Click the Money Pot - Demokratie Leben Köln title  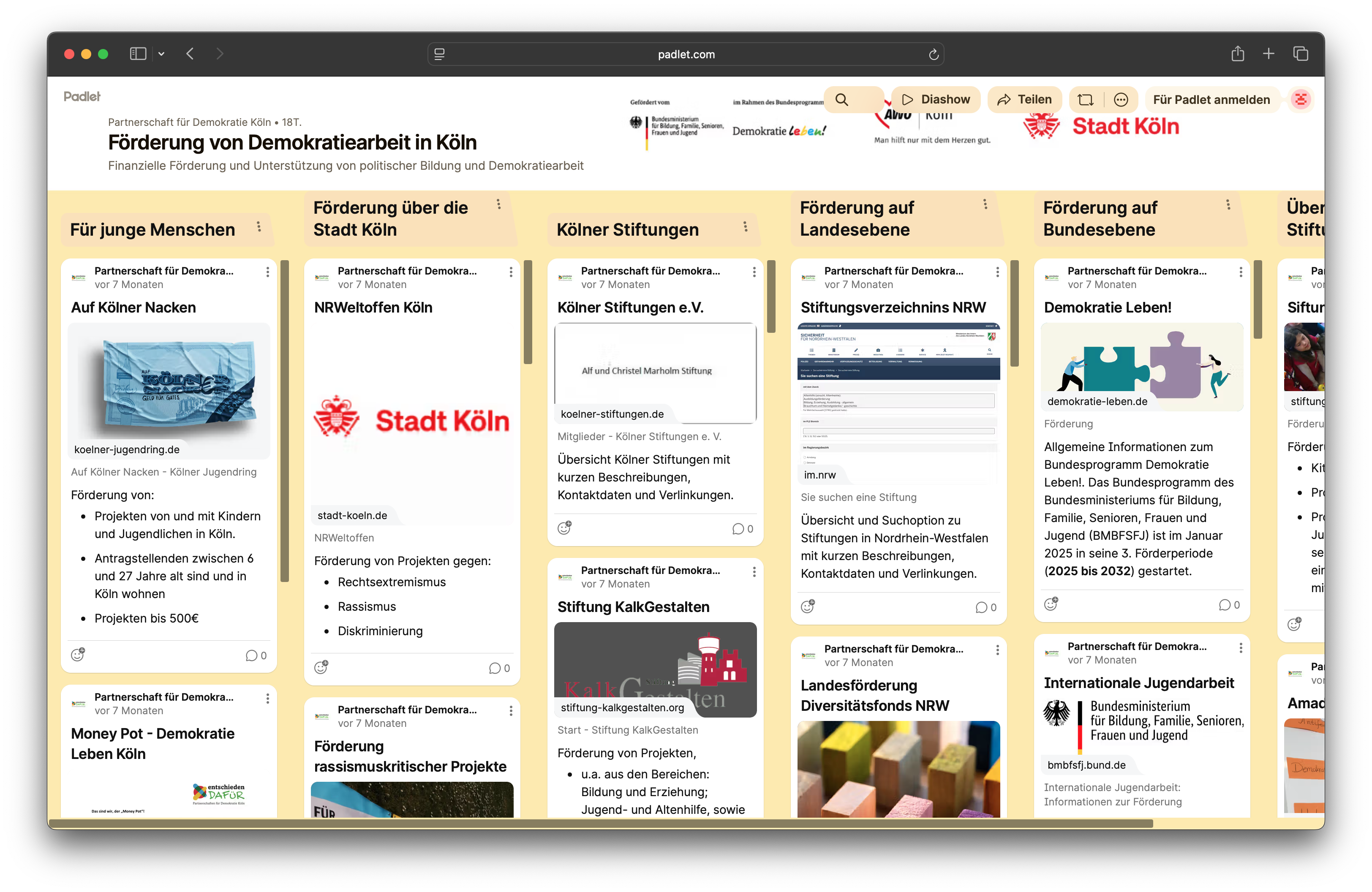(152, 743)
